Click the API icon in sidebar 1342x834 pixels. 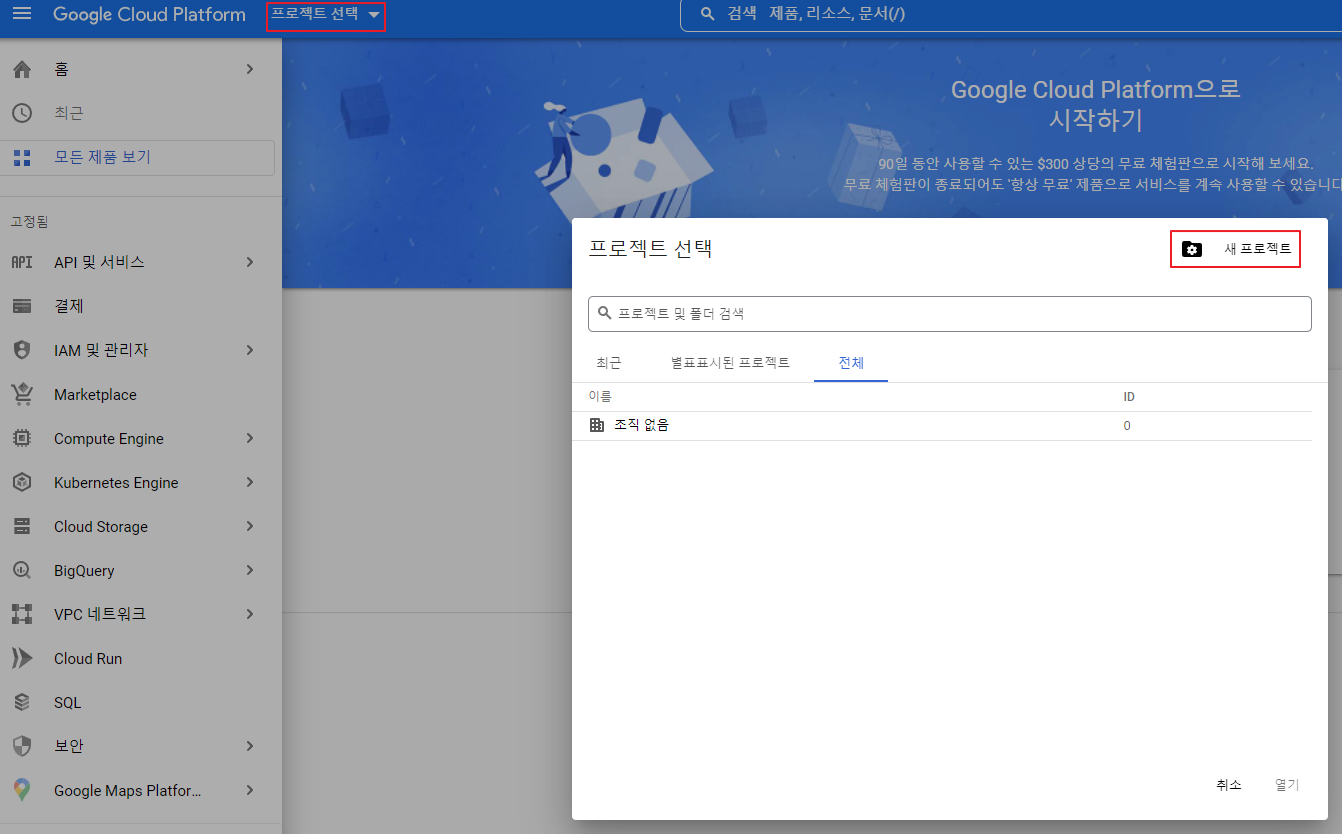[22, 262]
